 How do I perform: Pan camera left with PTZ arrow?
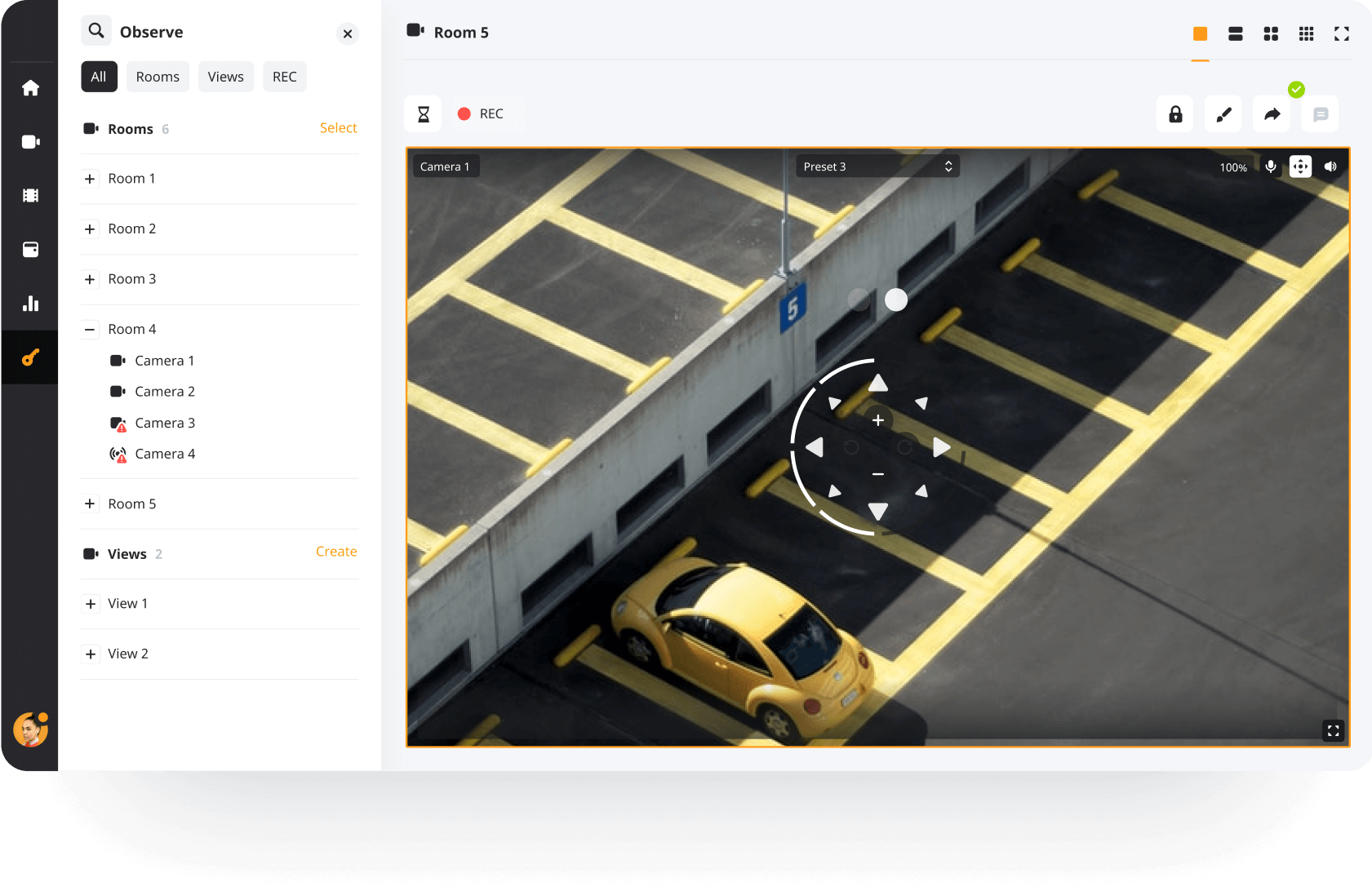point(814,447)
